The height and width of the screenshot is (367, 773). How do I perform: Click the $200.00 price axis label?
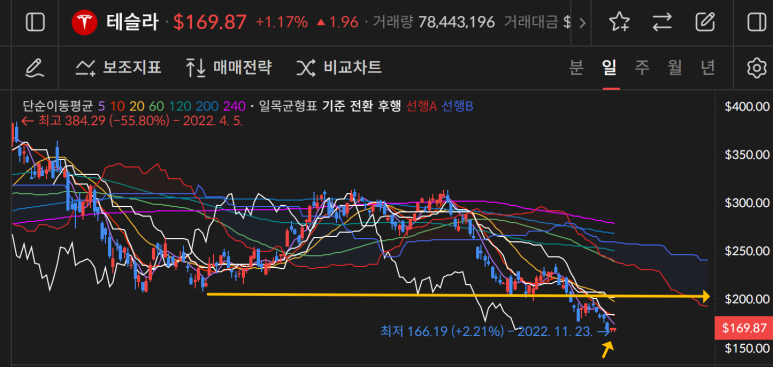(x=747, y=299)
